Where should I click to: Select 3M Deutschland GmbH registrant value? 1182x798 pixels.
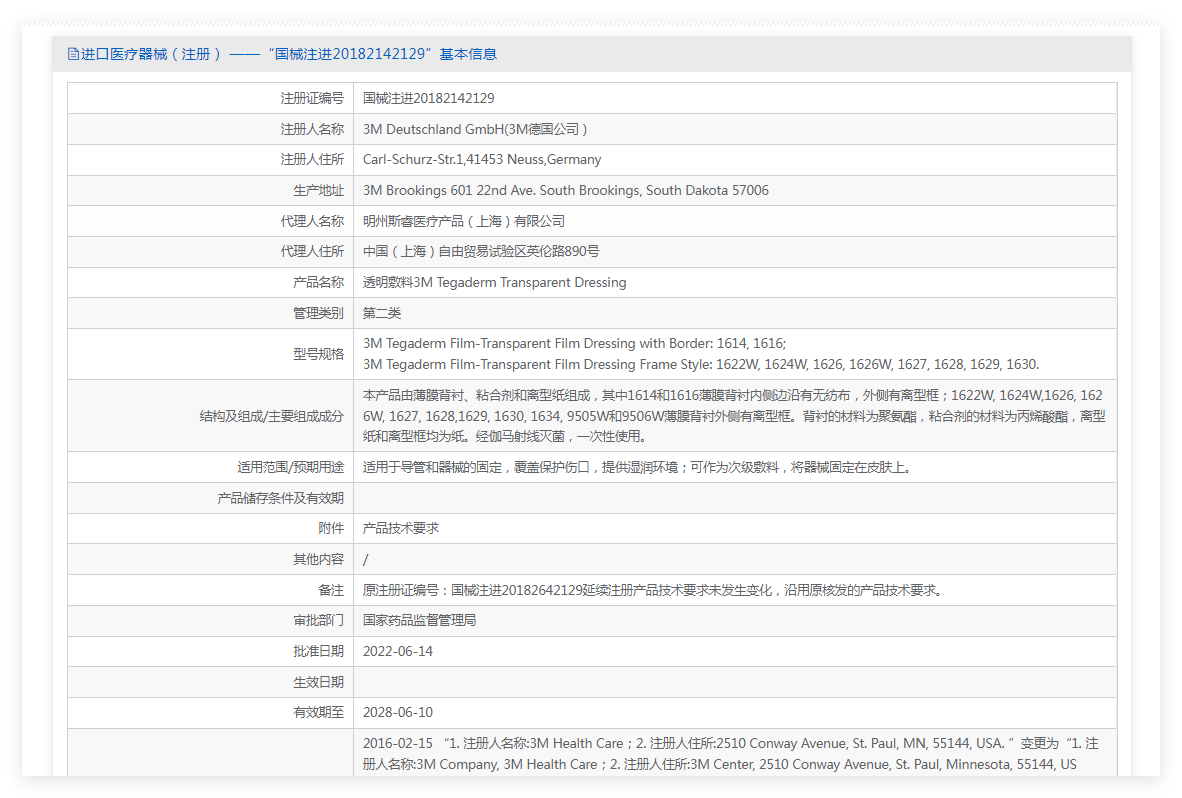pyautogui.click(x=475, y=130)
